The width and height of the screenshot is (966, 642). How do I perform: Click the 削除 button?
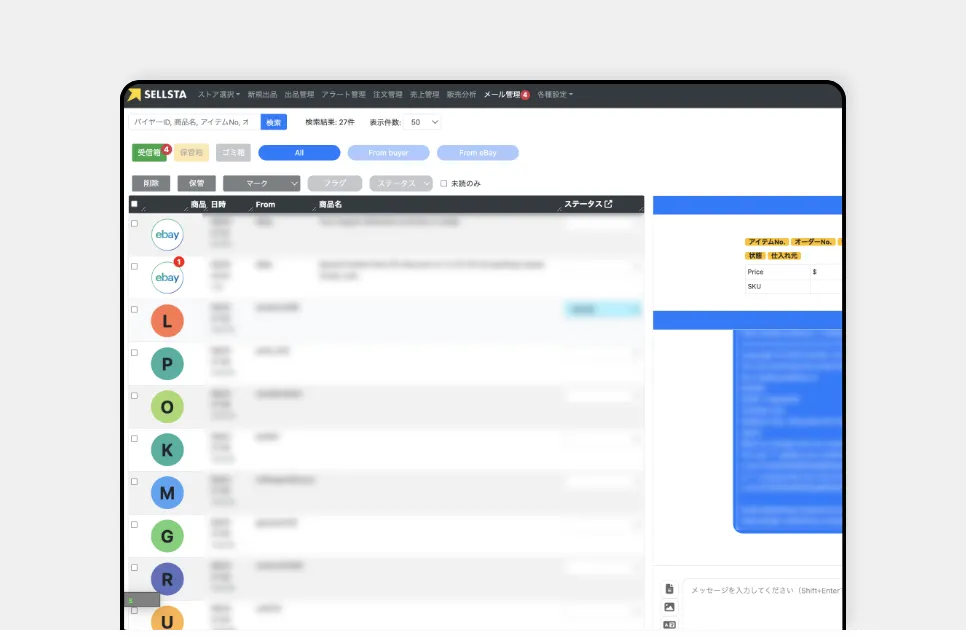point(150,184)
